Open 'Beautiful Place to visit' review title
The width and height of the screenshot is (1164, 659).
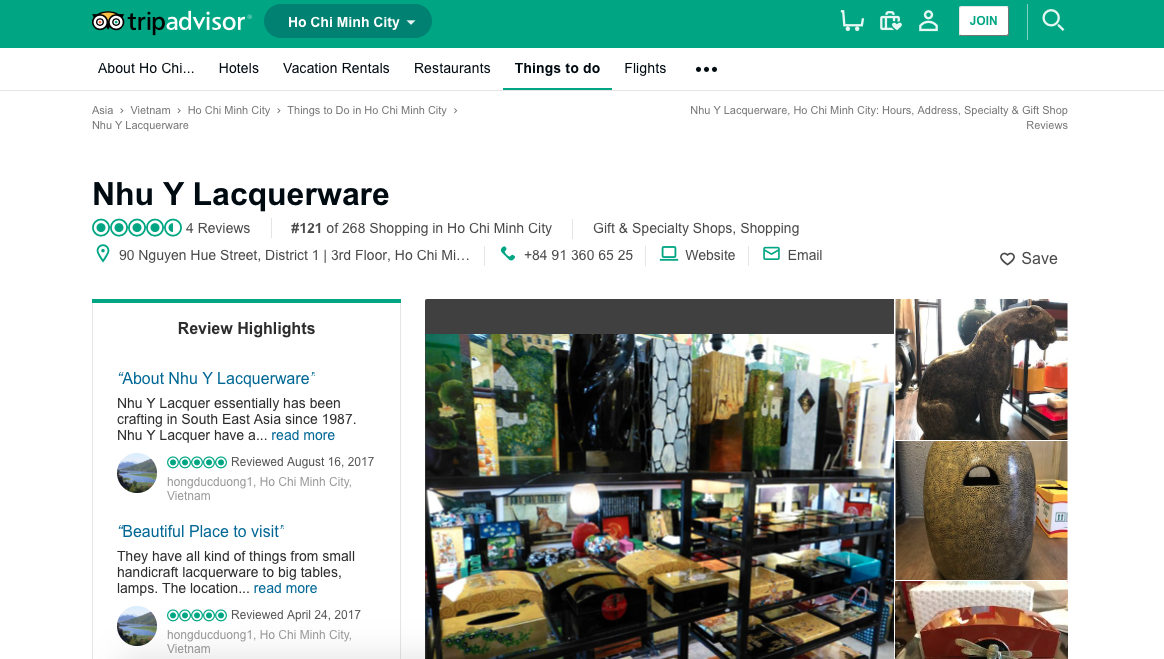point(200,531)
